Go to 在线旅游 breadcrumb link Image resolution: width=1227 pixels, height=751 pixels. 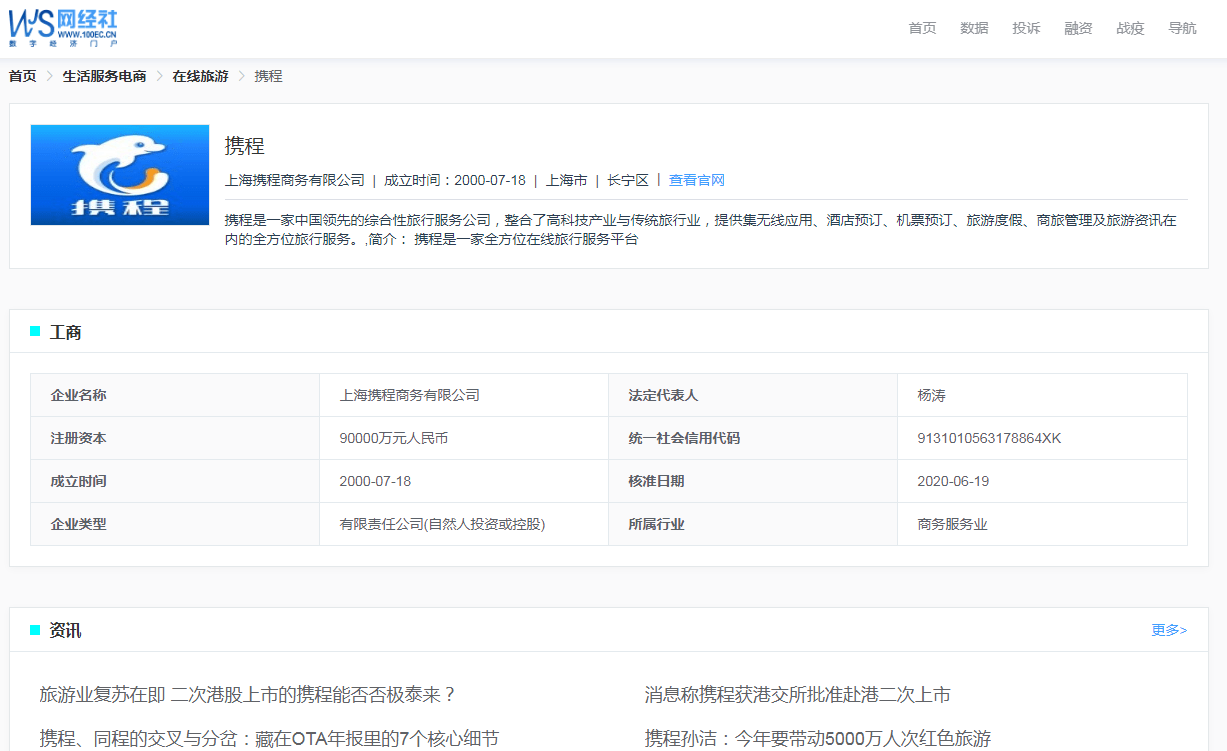click(200, 76)
